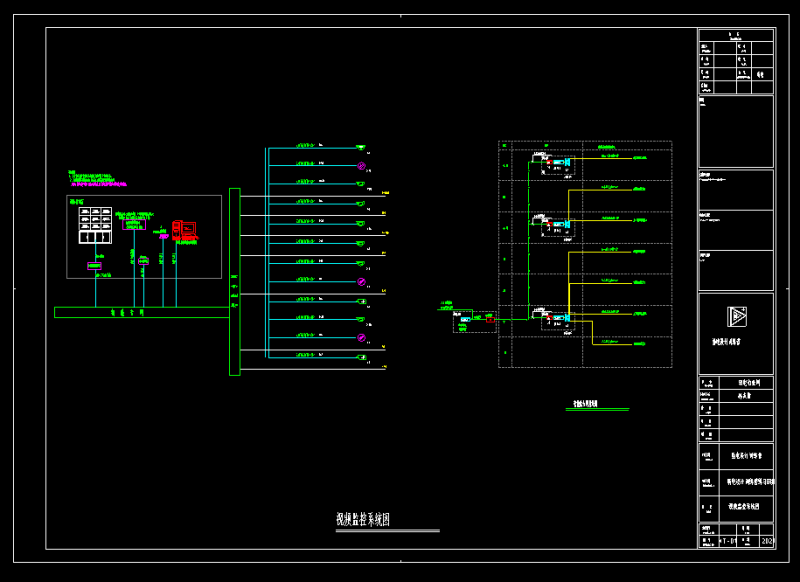Click the red computer workstation symbol

[183, 230]
